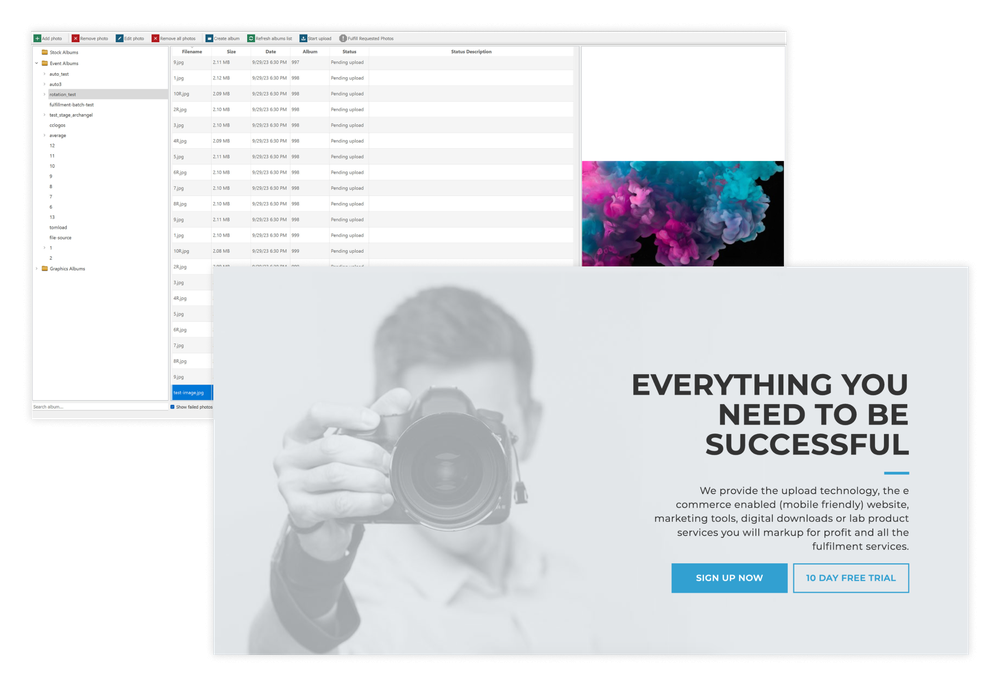
Task: Open the 10 DAY FREE TRIAL link
Action: tap(851, 578)
